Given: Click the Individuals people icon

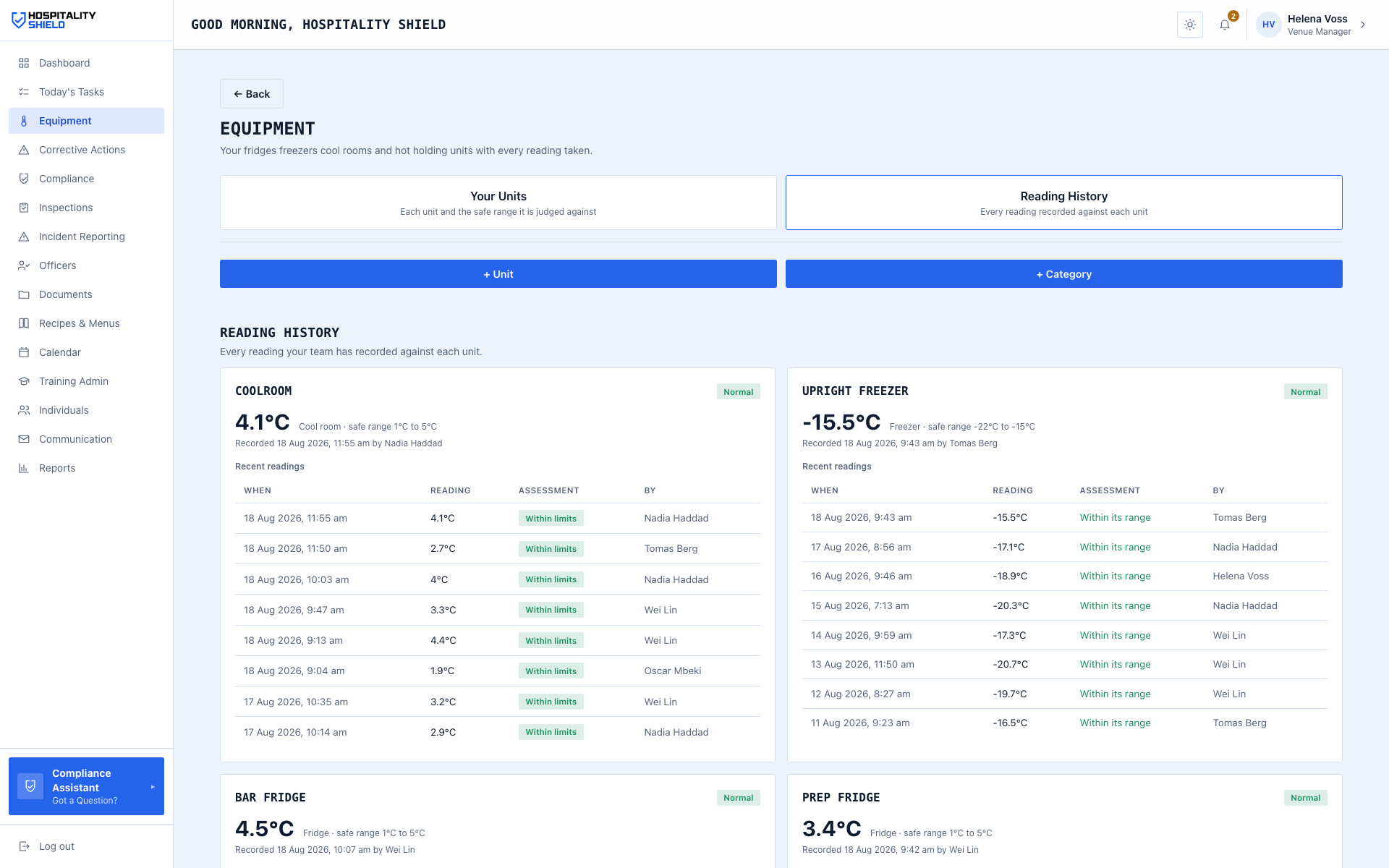Looking at the screenshot, I should coord(24,410).
